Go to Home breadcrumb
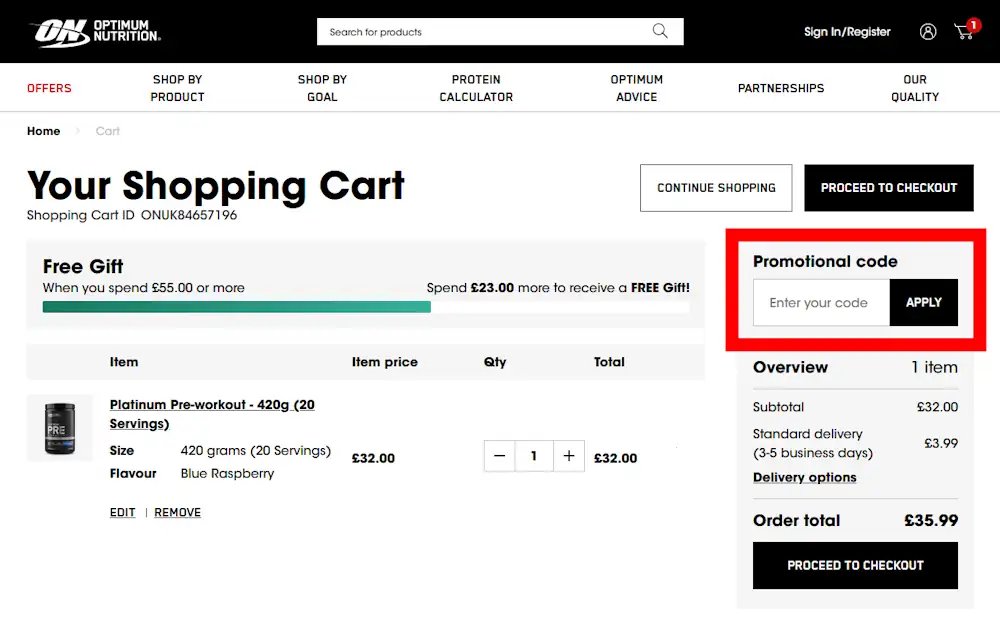The height and width of the screenshot is (624, 1000). click(43, 131)
